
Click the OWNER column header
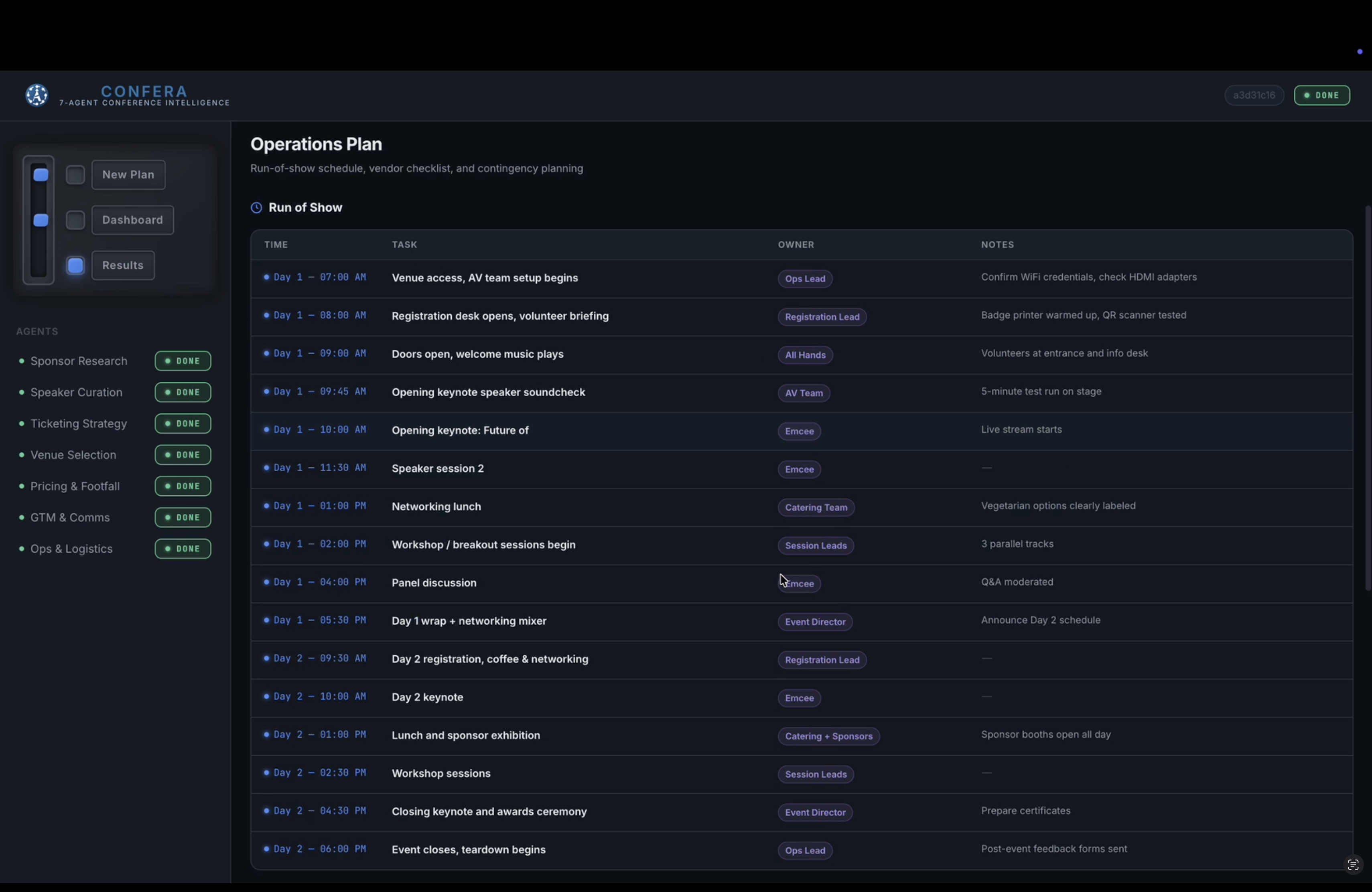pyautogui.click(x=796, y=245)
